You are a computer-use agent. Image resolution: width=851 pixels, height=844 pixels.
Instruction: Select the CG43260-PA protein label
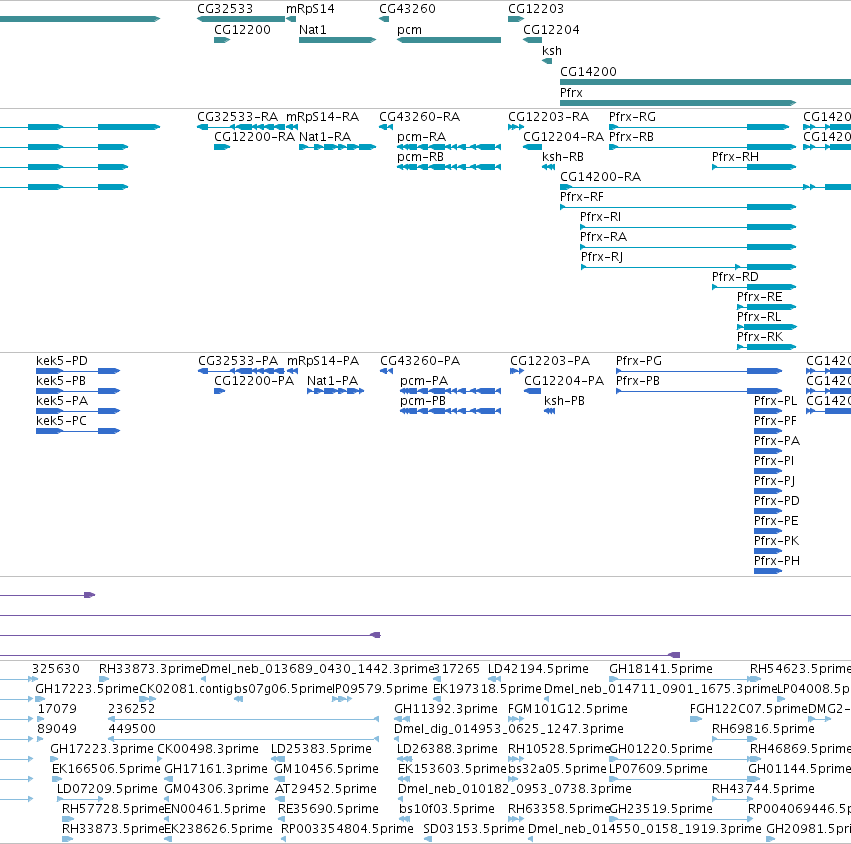point(420,361)
